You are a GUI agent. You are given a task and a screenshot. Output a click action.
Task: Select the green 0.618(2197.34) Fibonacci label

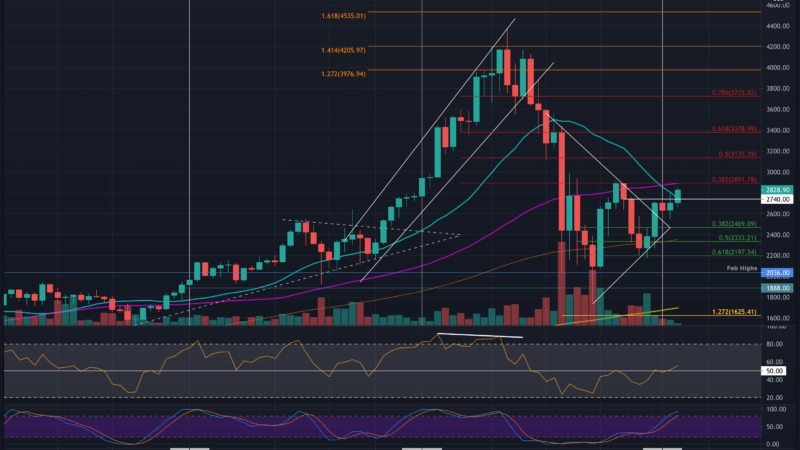pos(734,252)
